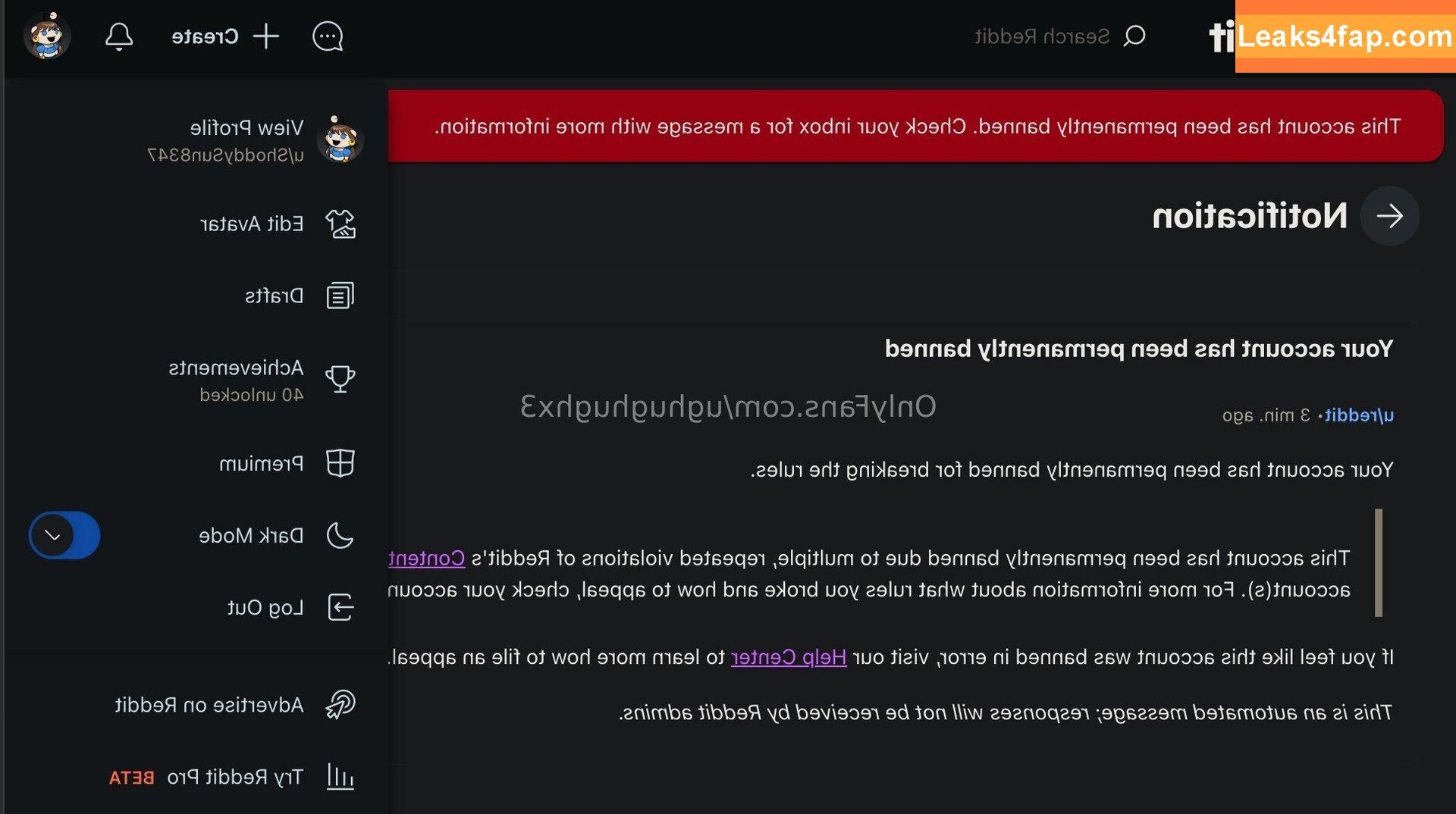The height and width of the screenshot is (814, 1456).
Task: Open the Help Center link
Action: [789, 657]
